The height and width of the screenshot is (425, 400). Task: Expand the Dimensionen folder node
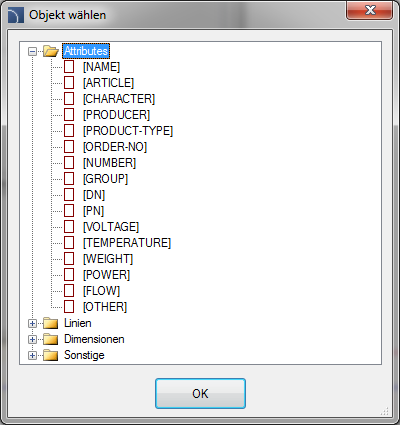(32, 339)
